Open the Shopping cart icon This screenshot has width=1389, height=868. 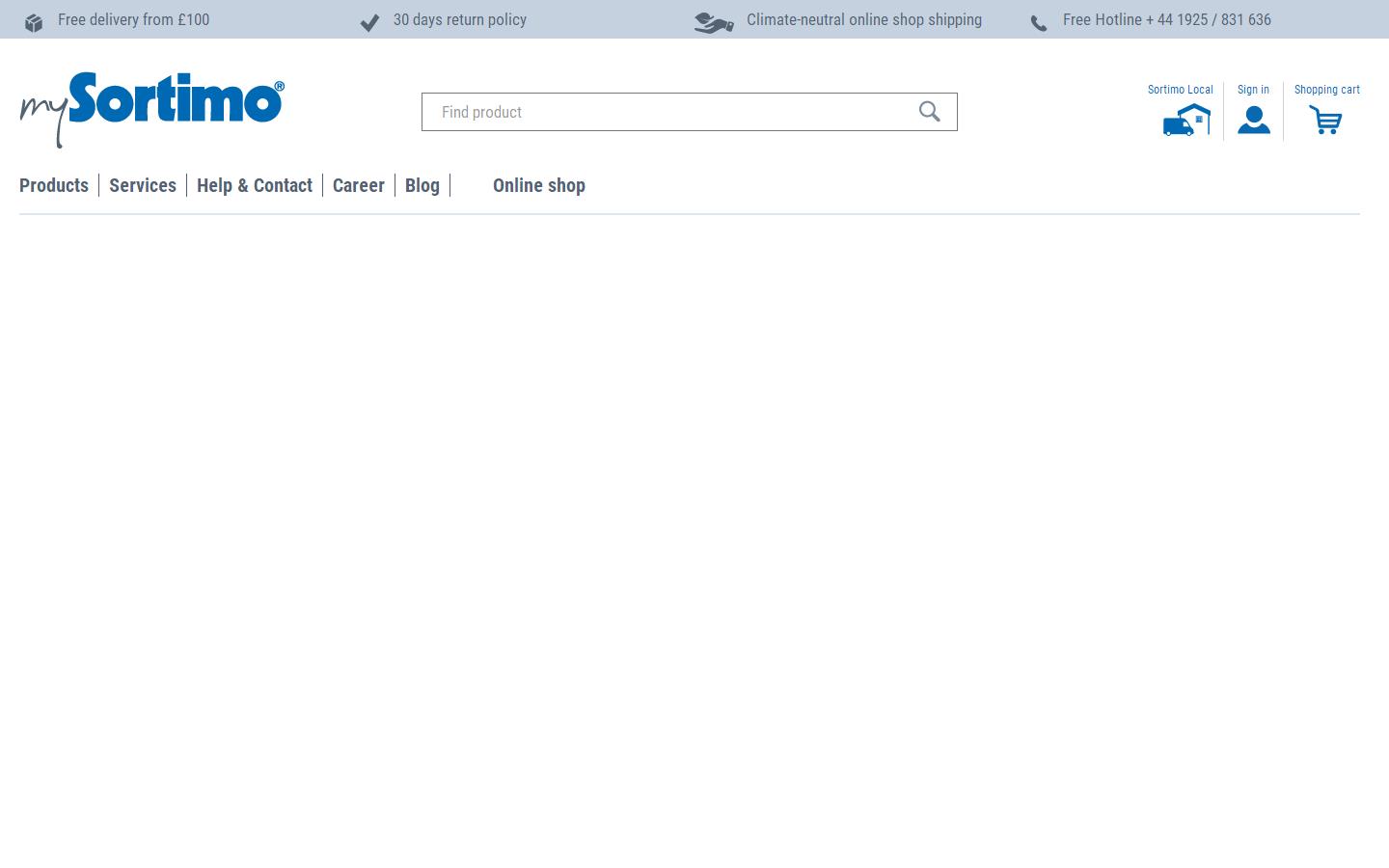pos(1325,121)
